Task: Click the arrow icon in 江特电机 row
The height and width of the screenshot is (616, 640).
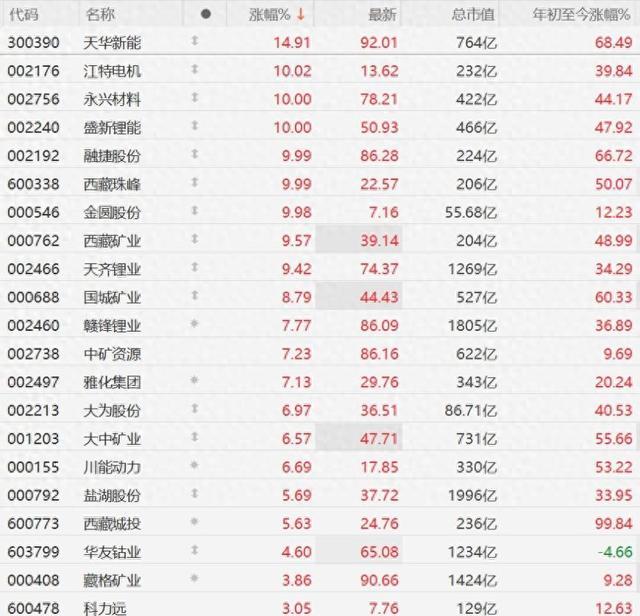Action: [195, 71]
